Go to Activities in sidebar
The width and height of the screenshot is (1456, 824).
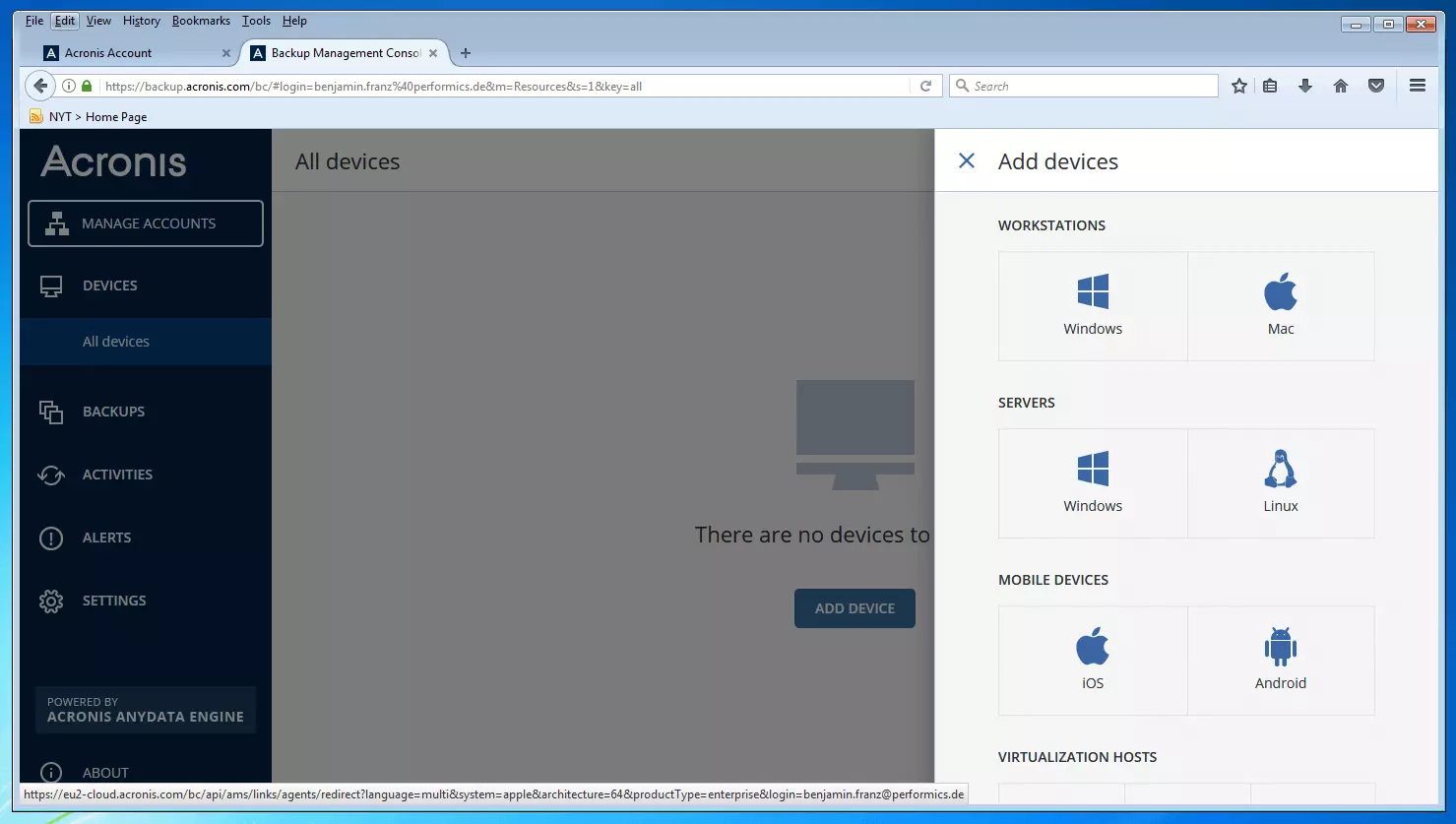[x=117, y=475]
